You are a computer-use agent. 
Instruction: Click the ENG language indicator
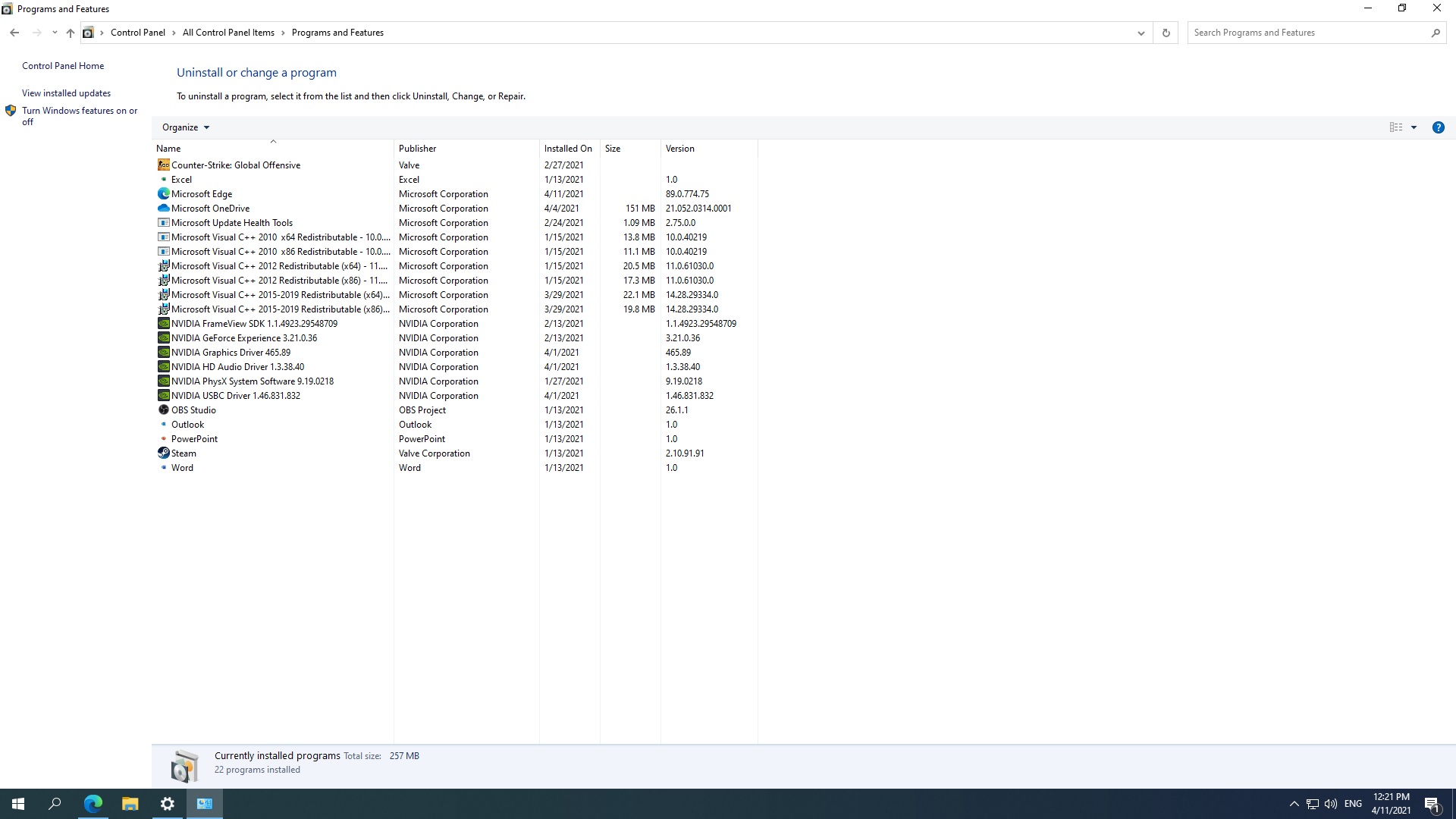(x=1353, y=804)
